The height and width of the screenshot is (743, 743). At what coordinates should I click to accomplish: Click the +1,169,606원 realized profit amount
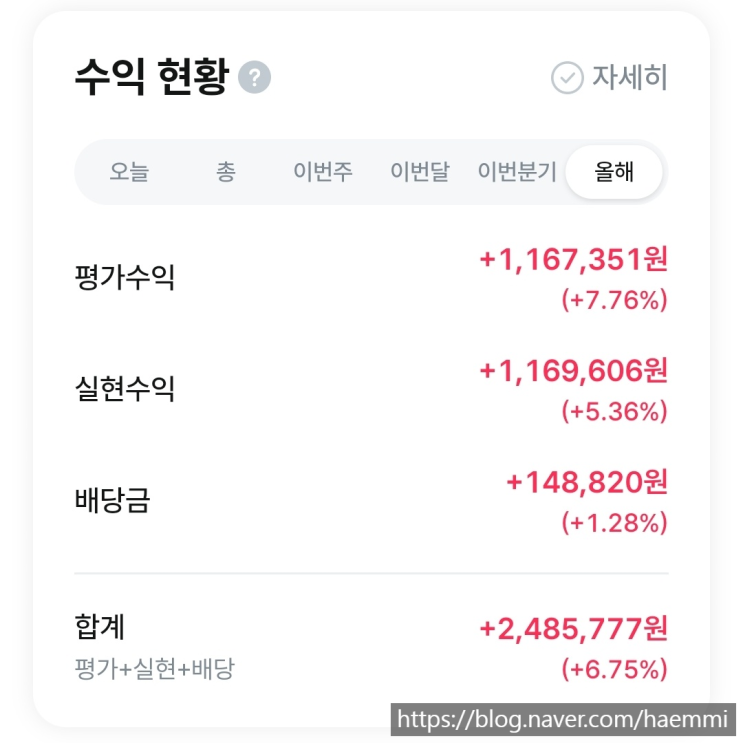[573, 371]
